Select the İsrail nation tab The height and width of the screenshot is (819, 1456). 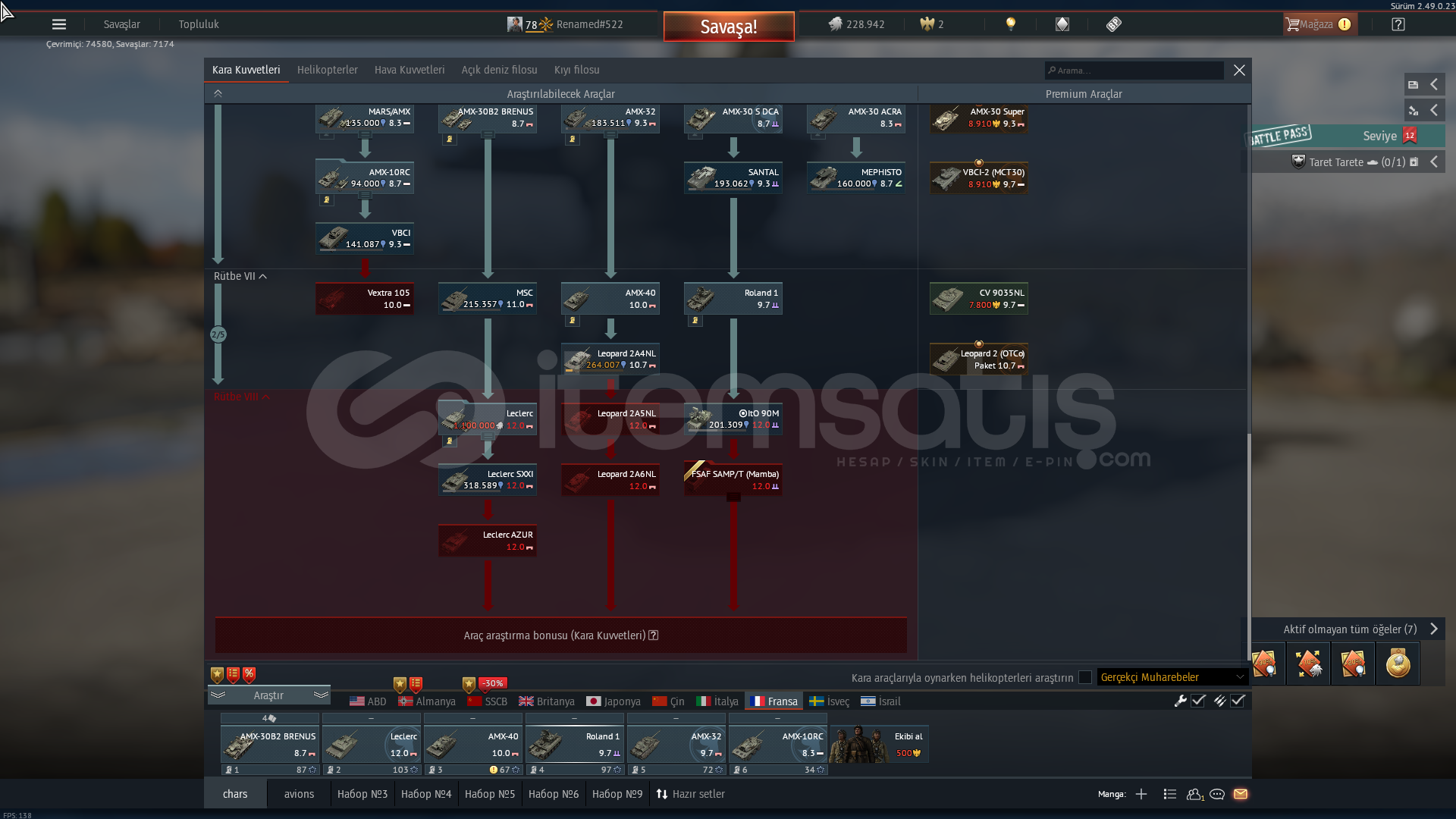click(x=880, y=701)
